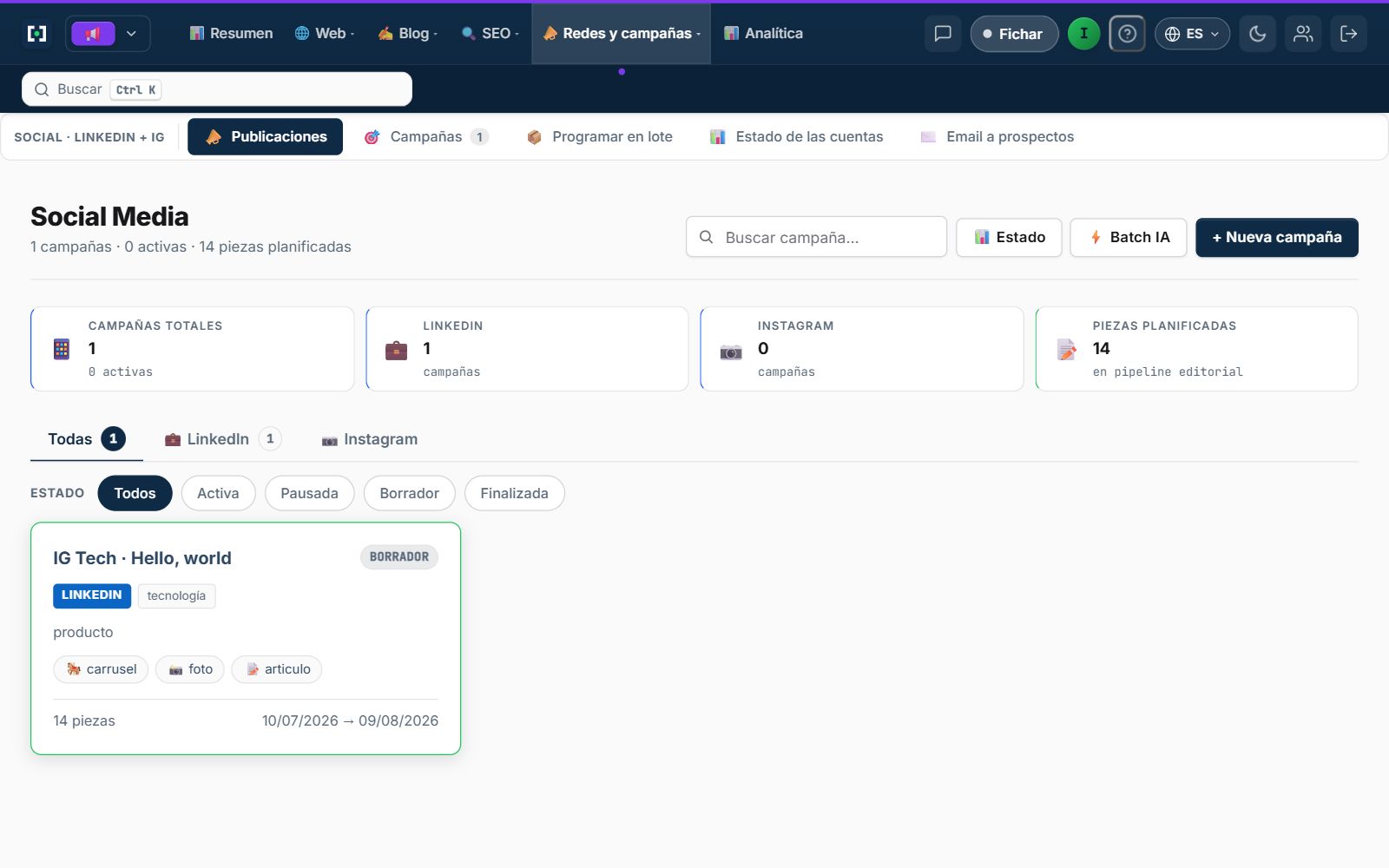The width and height of the screenshot is (1389, 868).
Task: Click the bracket logo icon in the header
Action: pos(36,34)
